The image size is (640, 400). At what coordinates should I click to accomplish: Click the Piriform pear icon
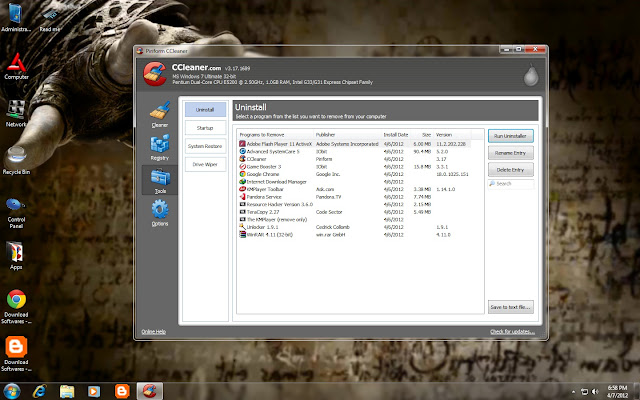531,75
